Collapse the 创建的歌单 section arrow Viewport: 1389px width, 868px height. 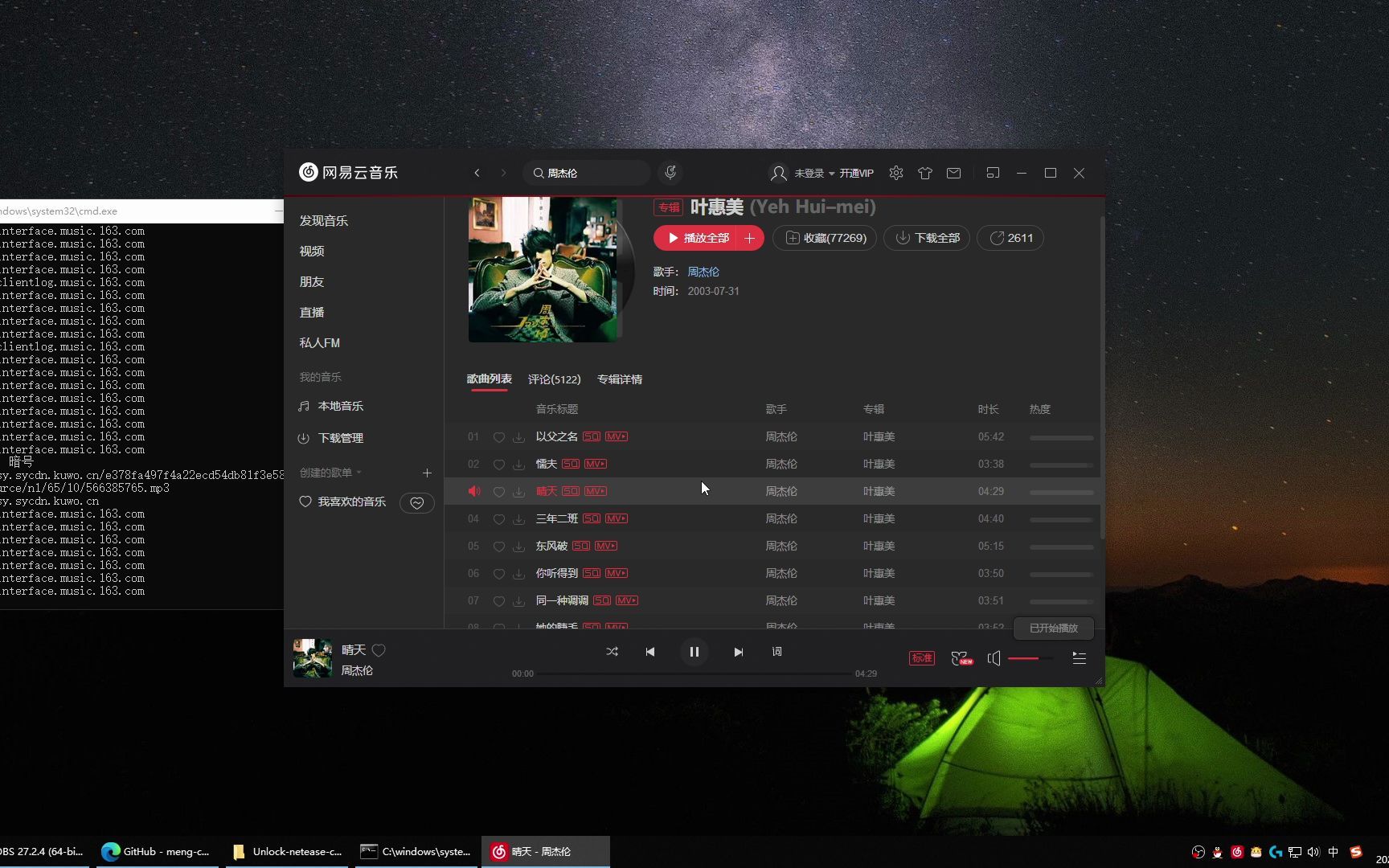[359, 473]
